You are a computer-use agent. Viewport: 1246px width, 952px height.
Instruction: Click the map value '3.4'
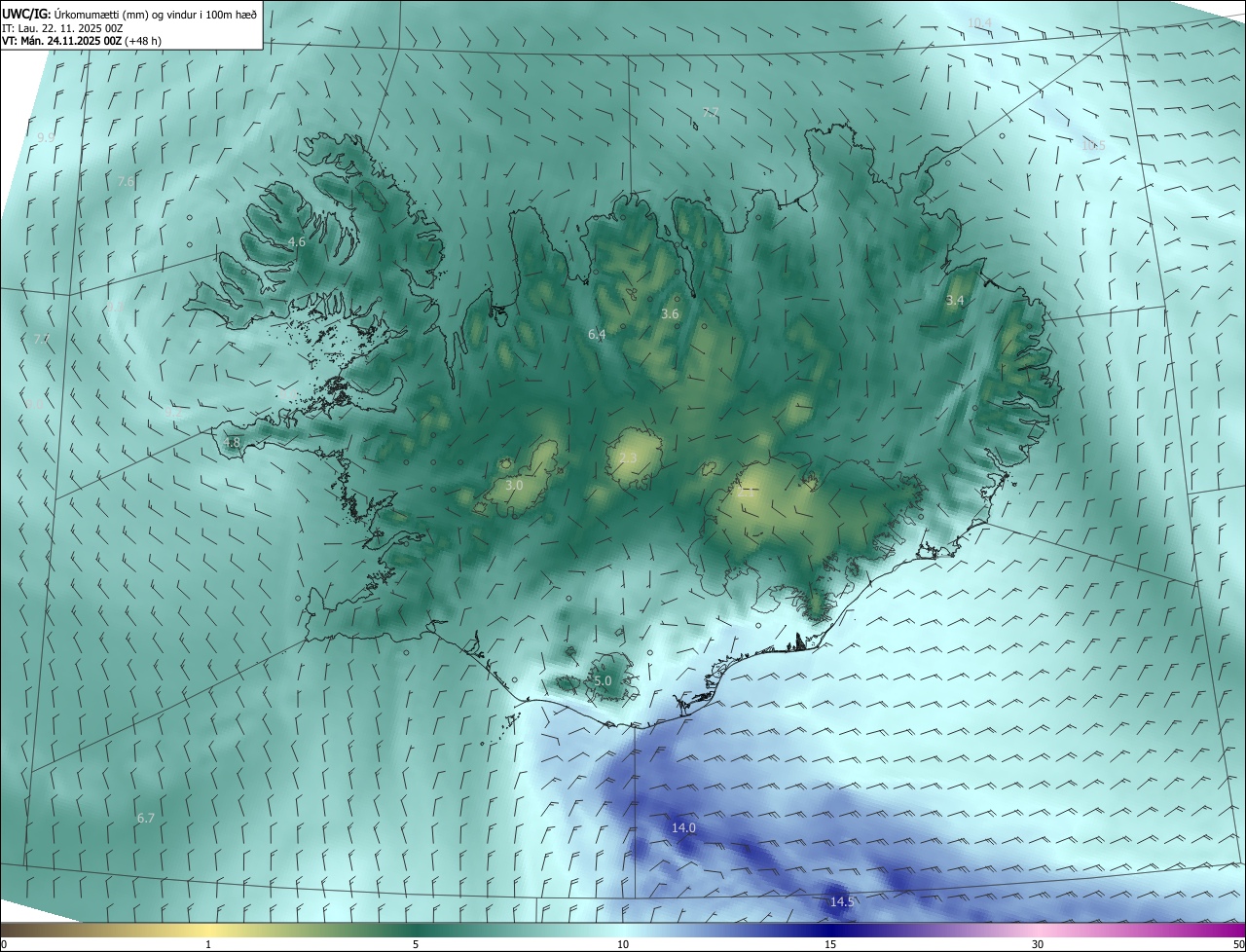point(955,301)
